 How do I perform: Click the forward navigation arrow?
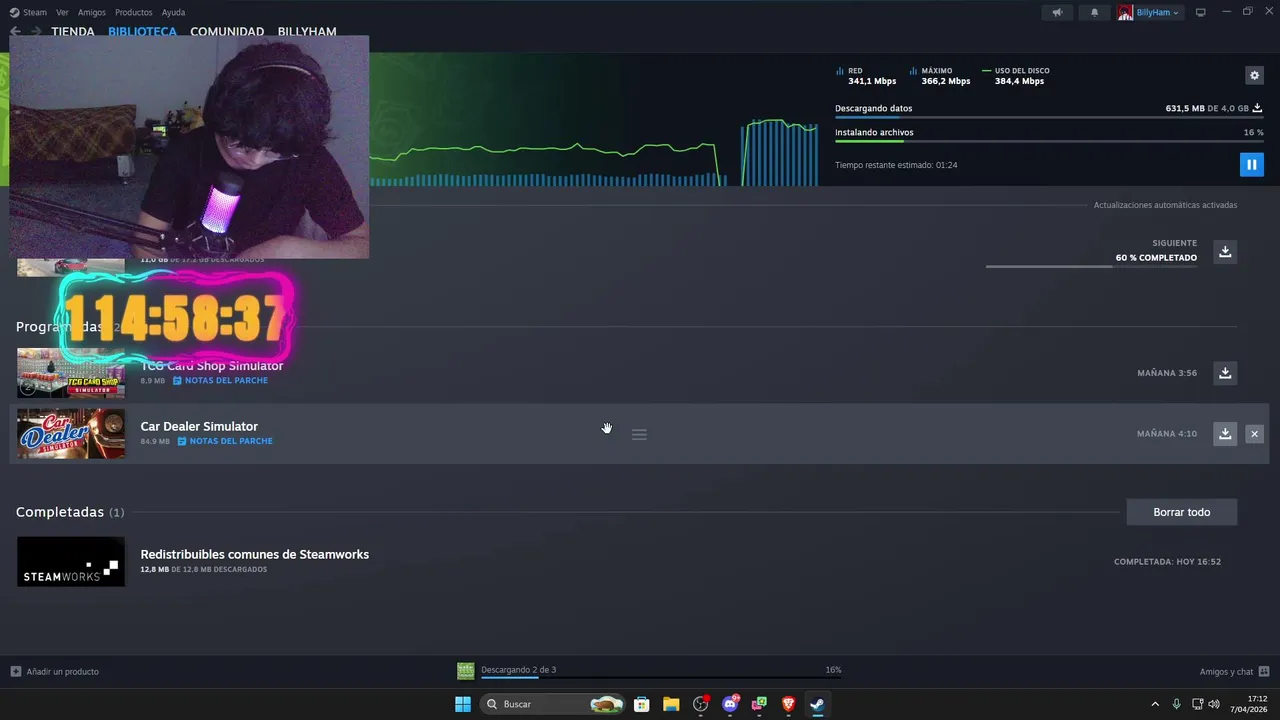pyautogui.click(x=36, y=31)
